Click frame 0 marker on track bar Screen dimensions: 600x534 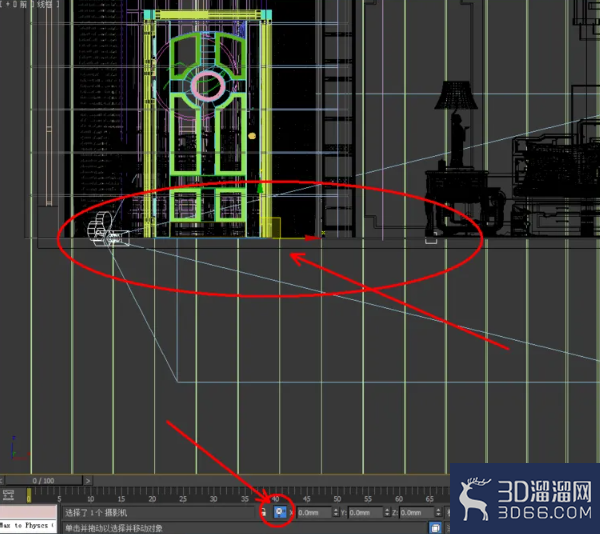[29, 495]
